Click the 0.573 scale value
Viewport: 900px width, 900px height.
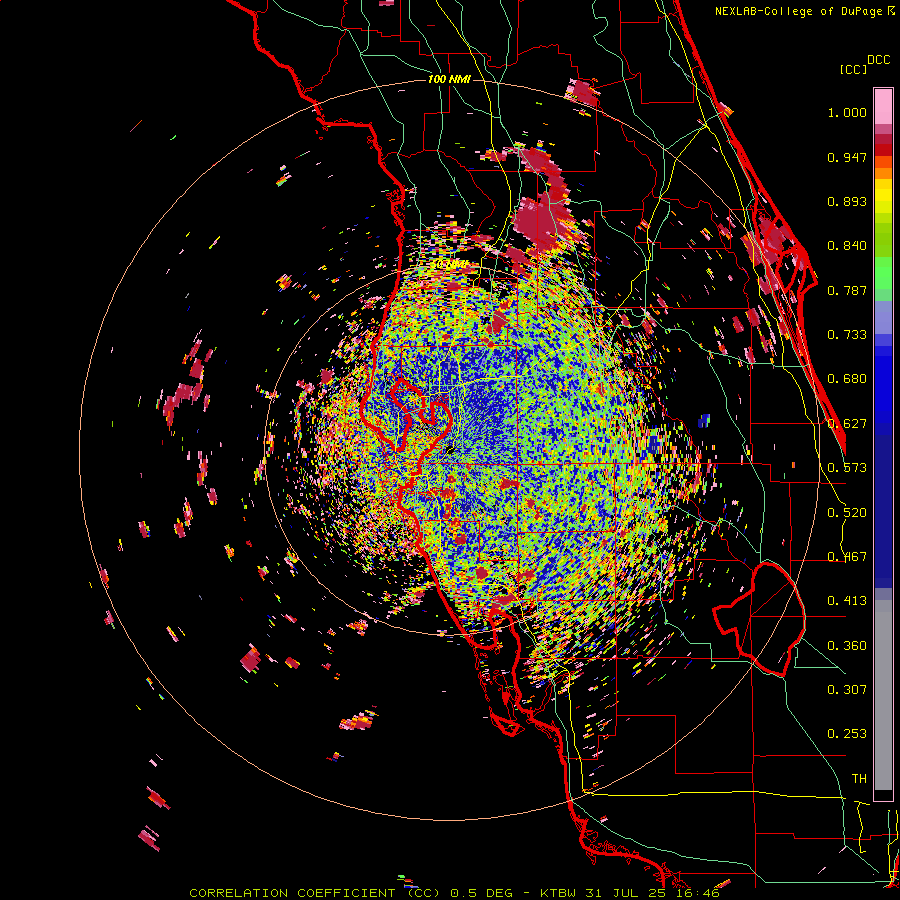click(847, 468)
